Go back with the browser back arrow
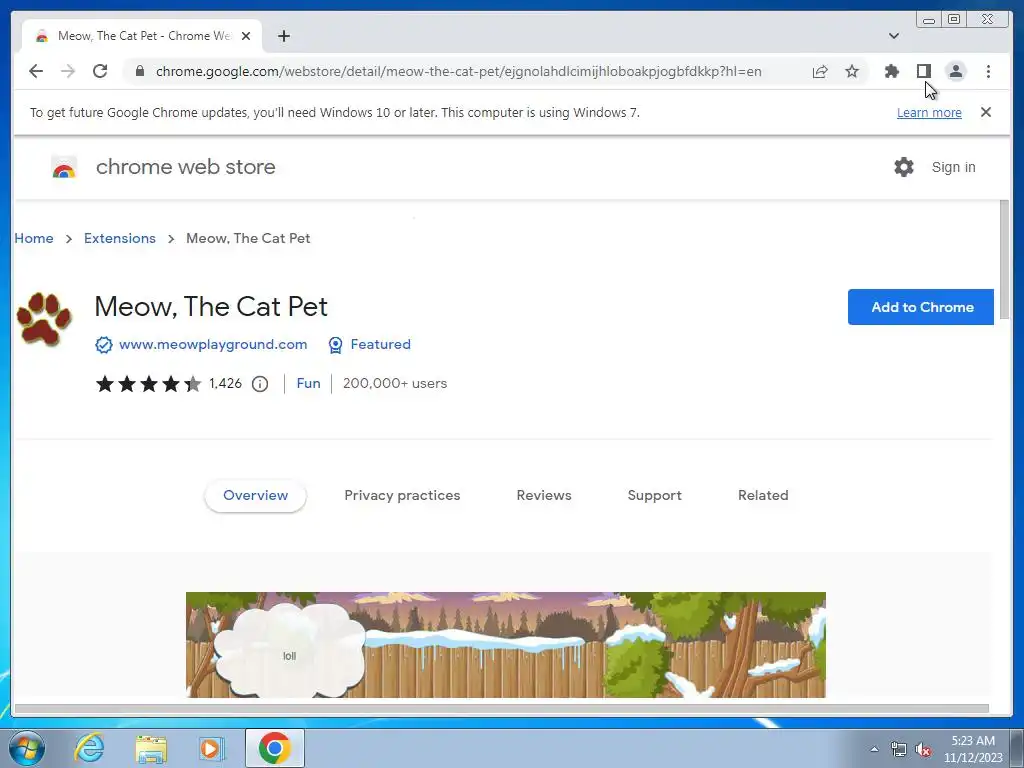The image size is (1024, 768). click(x=36, y=71)
